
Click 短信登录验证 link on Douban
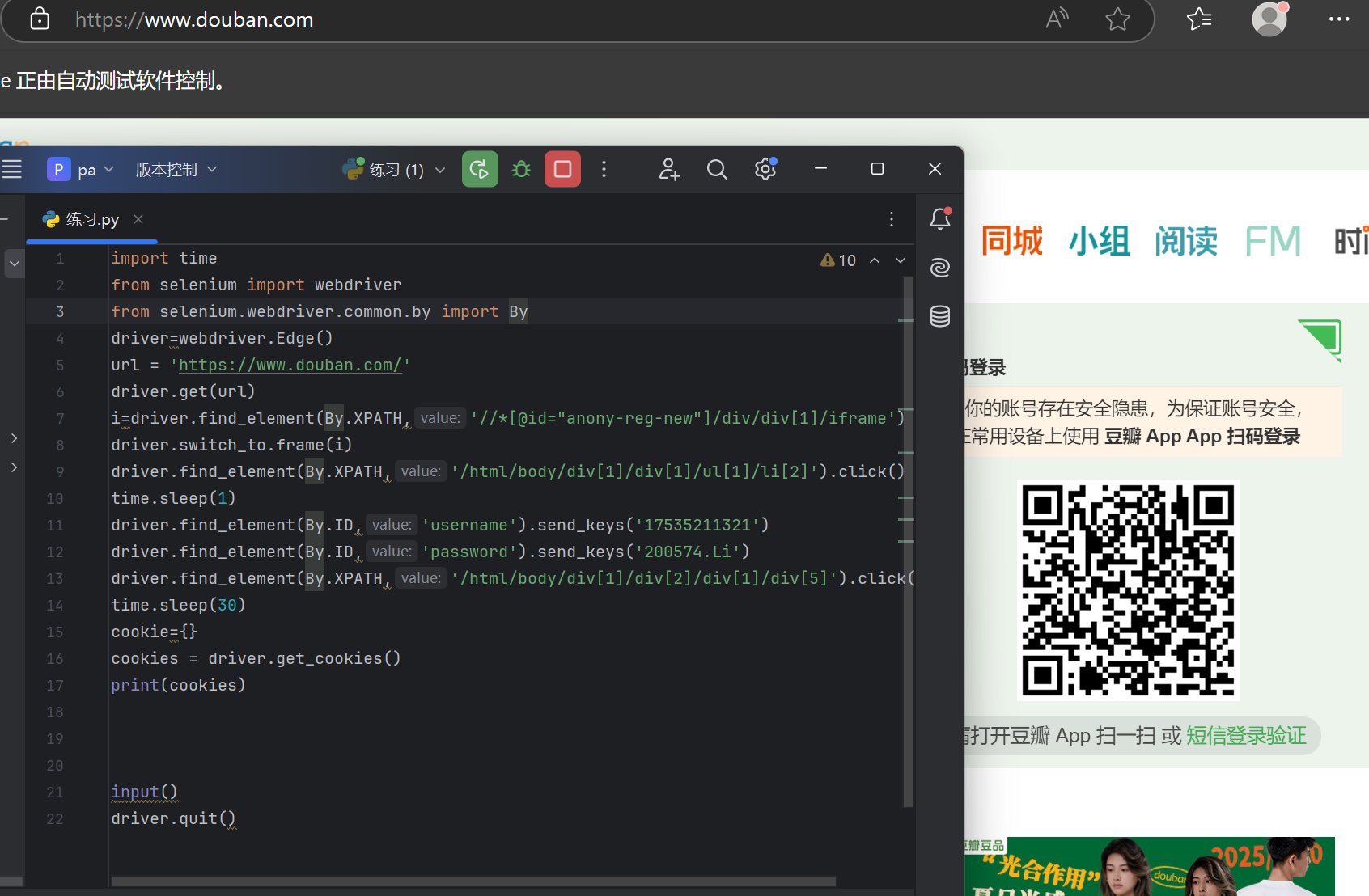click(1246, 736)
